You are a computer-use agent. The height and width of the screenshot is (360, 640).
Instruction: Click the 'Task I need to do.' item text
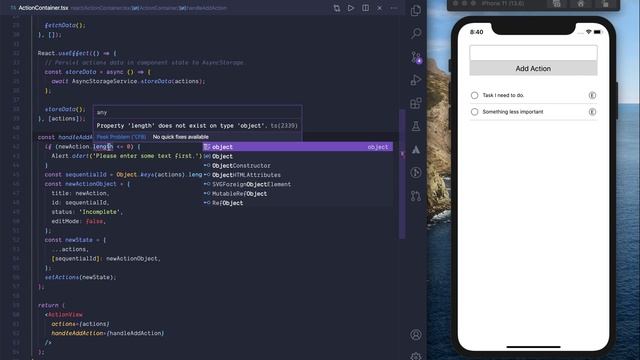[503, 95]
